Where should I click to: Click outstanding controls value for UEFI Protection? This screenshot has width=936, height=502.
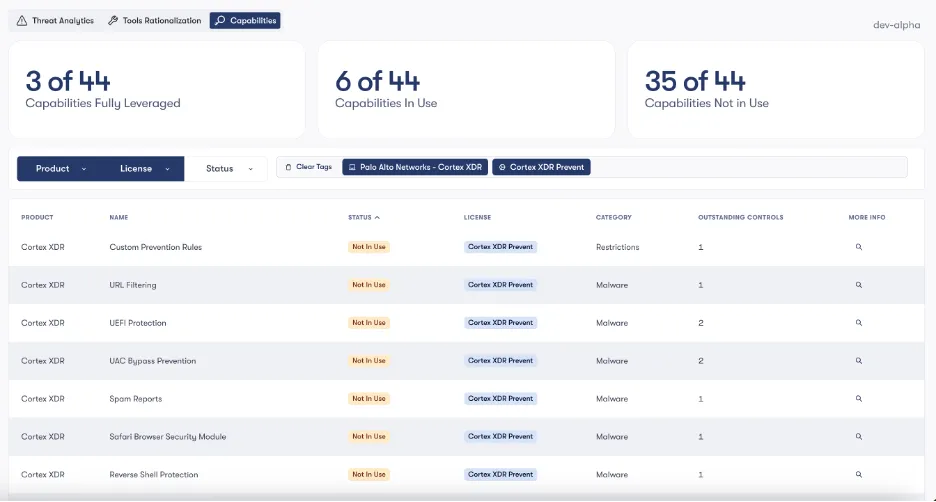click(701, 323)
